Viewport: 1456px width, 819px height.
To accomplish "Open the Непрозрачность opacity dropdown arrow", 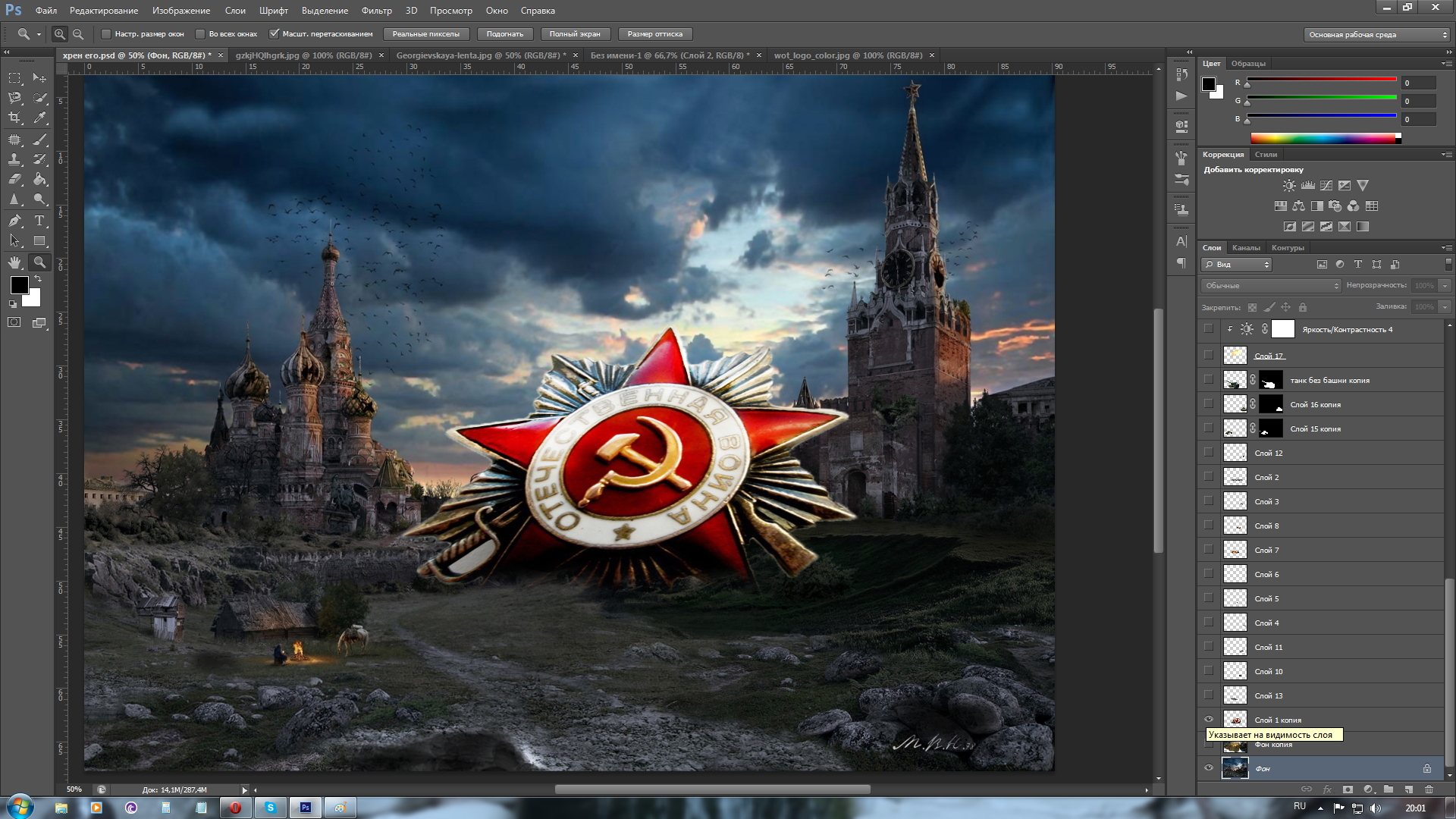I will 1445,286.
